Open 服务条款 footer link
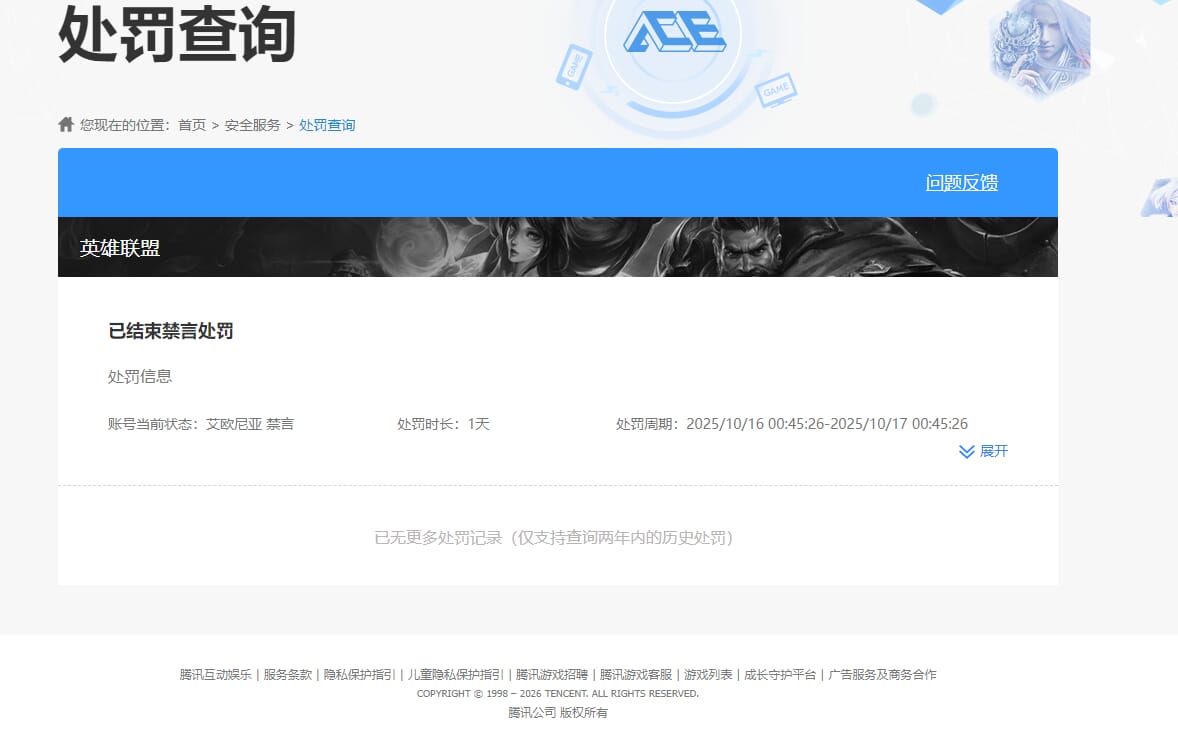The height and width of the screenshot is (735, 1178). (x=287, y=674)
